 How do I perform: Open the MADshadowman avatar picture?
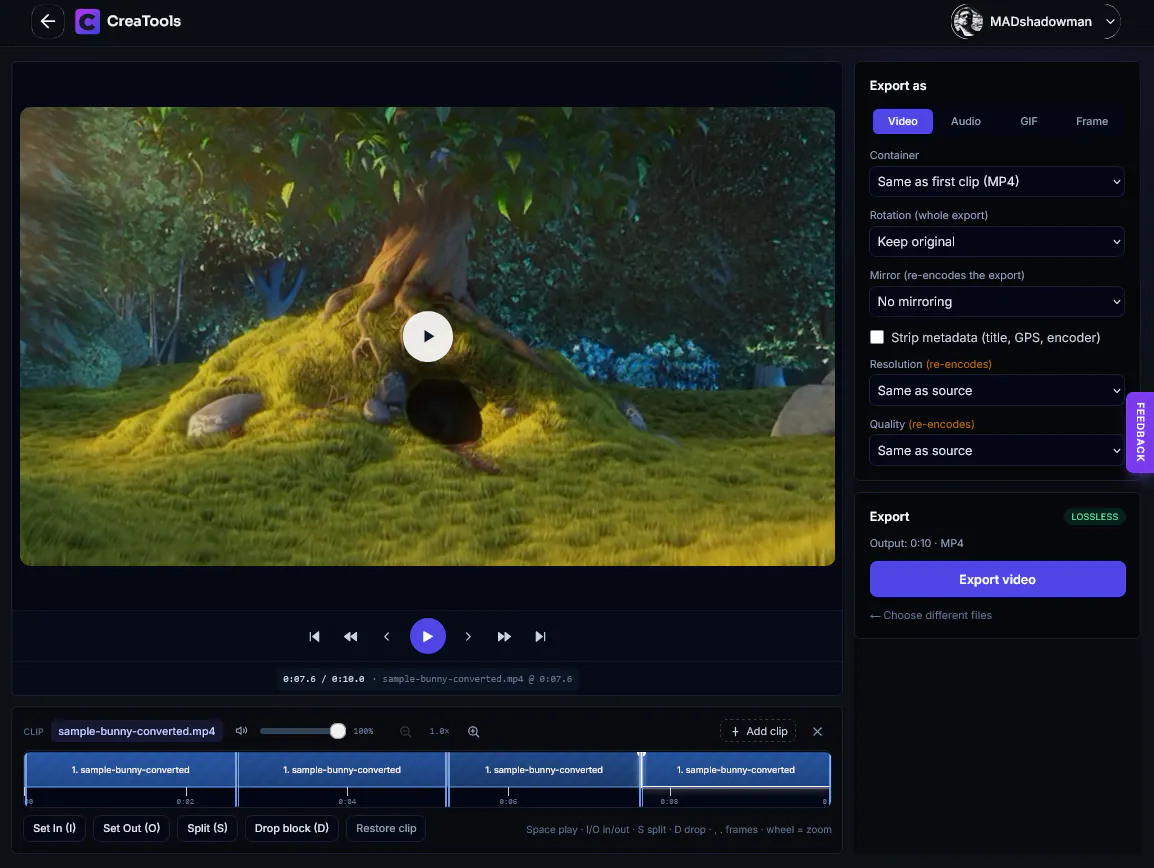[x=967, y=21]
